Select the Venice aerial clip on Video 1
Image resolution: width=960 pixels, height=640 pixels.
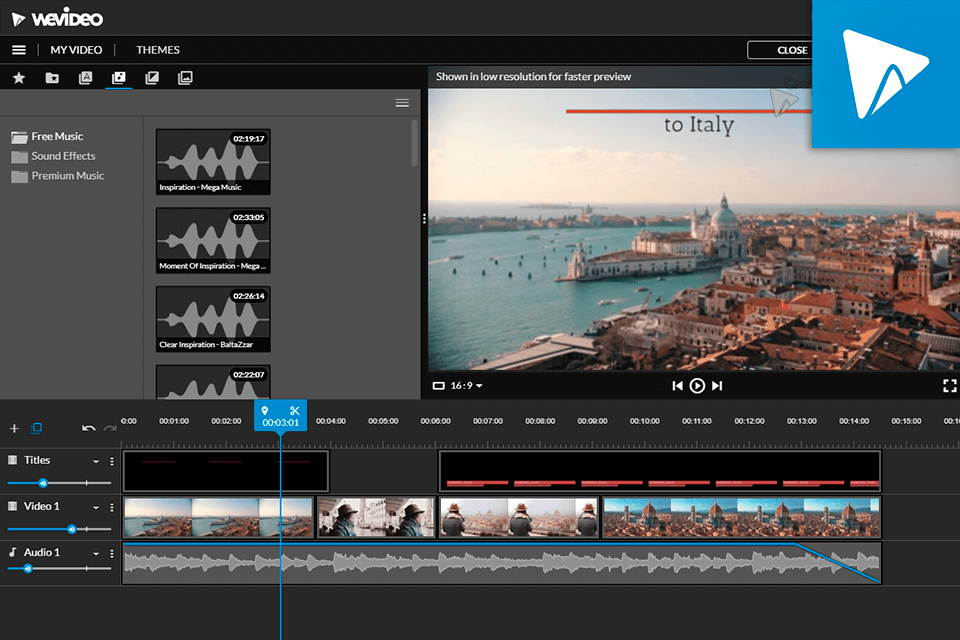pyautogui.click(x=219, y=518)
